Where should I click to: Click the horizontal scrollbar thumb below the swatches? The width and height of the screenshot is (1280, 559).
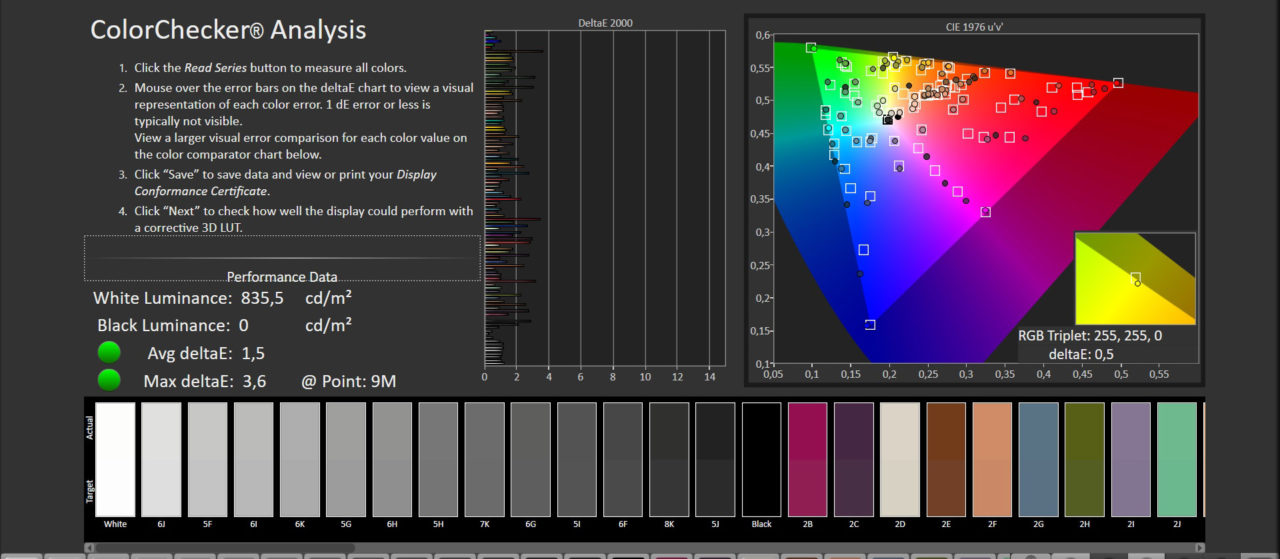point(225,547)
